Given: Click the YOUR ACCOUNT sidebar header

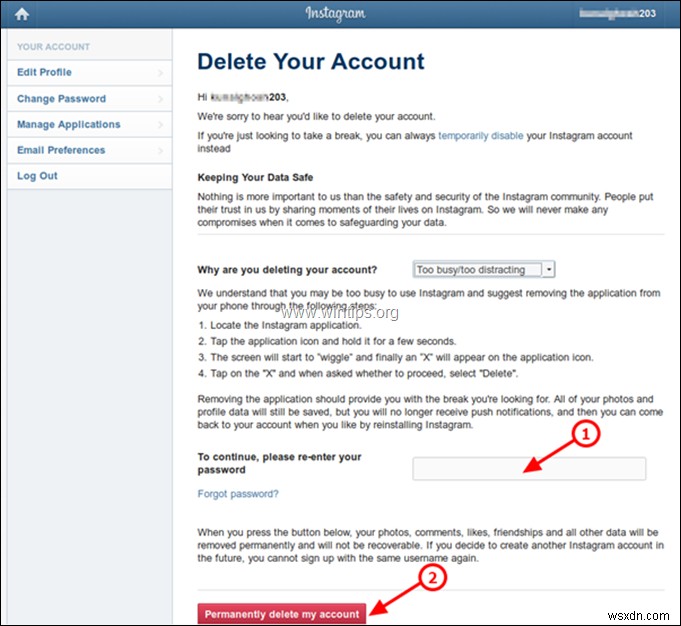Looking at the screenshot, I should [53, 47].
